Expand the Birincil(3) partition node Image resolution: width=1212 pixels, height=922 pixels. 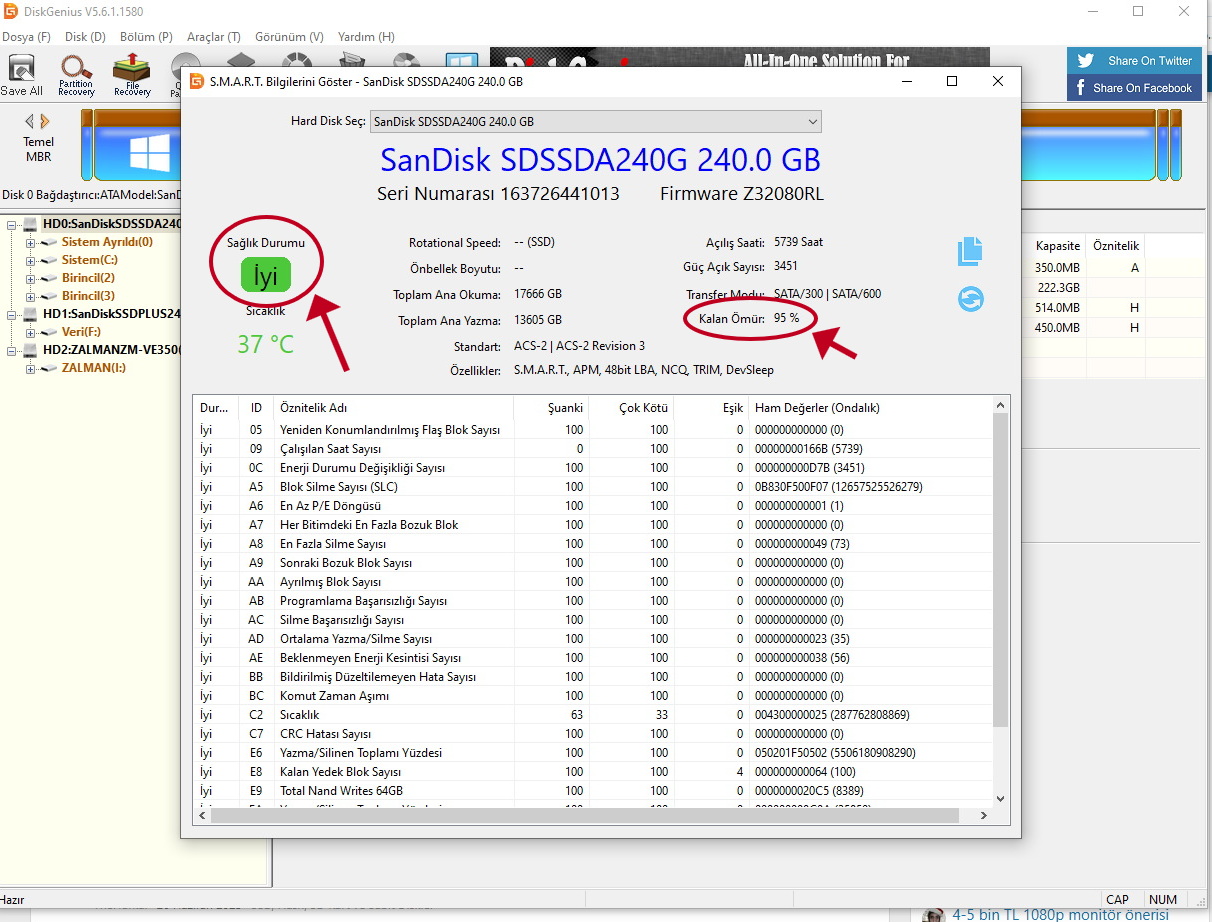pyautogui.click(x=30, y=297)
